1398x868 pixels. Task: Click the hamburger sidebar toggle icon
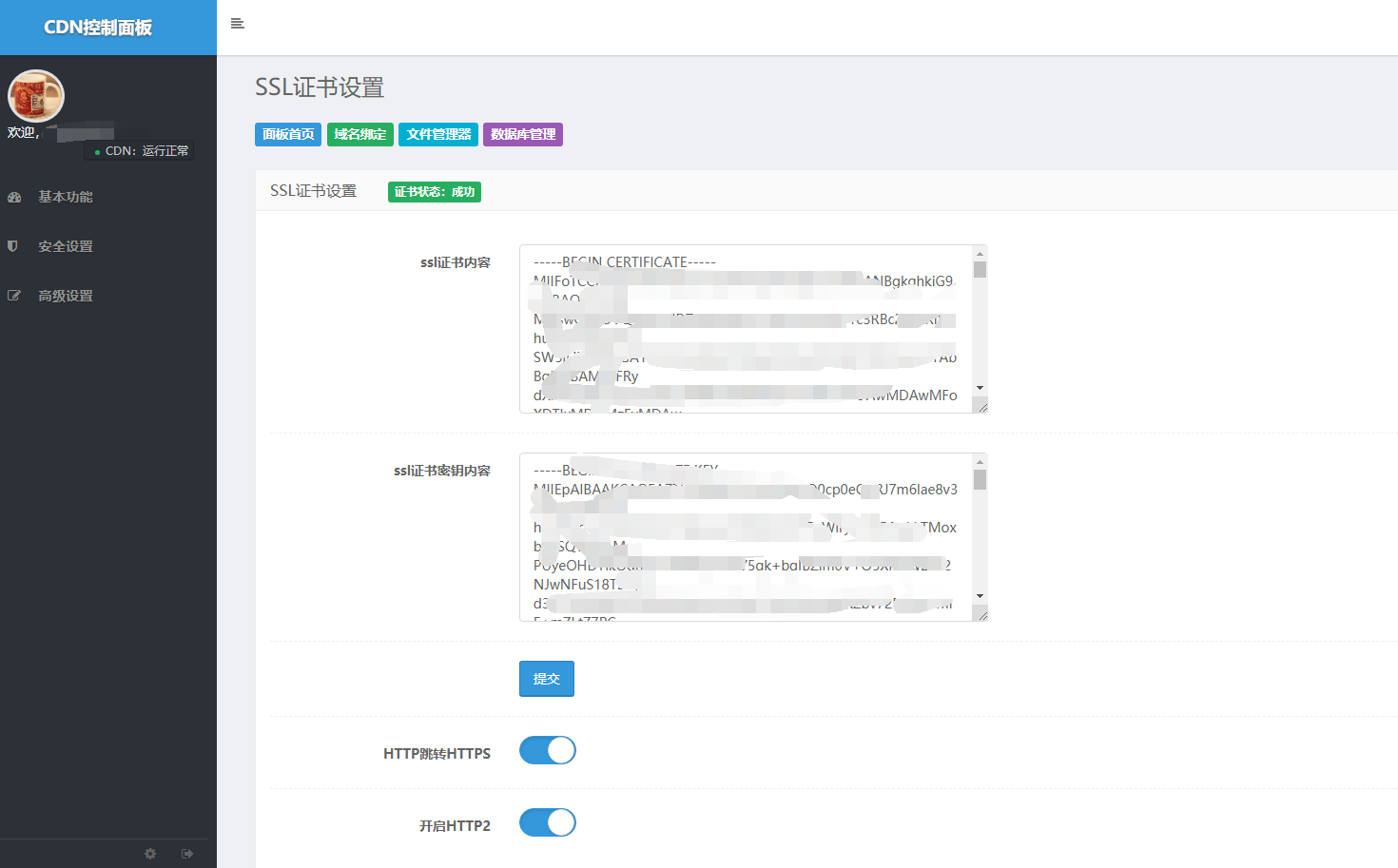(x=238, y=24)
